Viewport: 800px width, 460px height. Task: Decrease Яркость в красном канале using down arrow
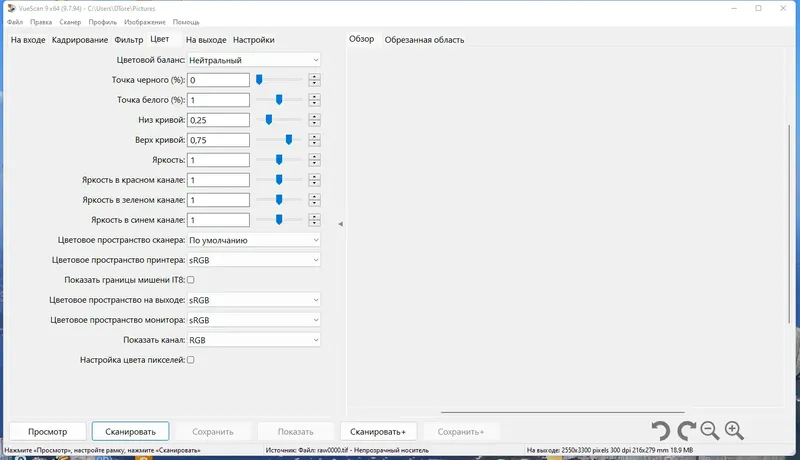(x=314, y=183)
